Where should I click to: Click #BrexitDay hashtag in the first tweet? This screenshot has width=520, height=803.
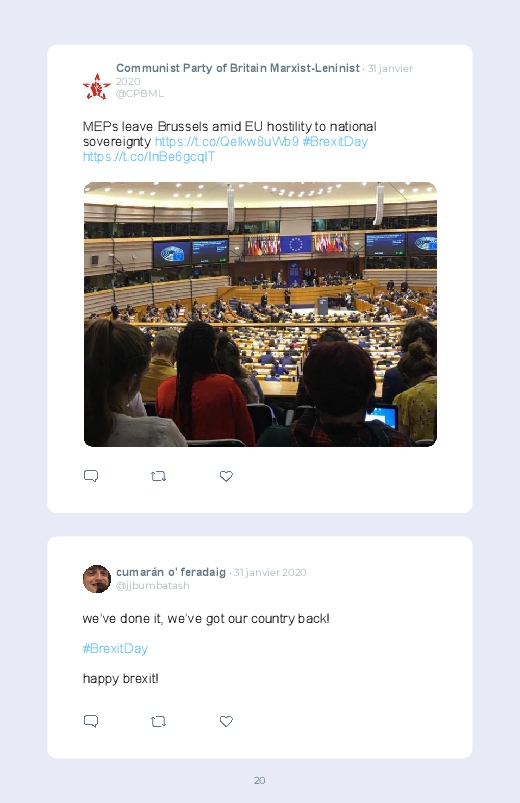335,141
